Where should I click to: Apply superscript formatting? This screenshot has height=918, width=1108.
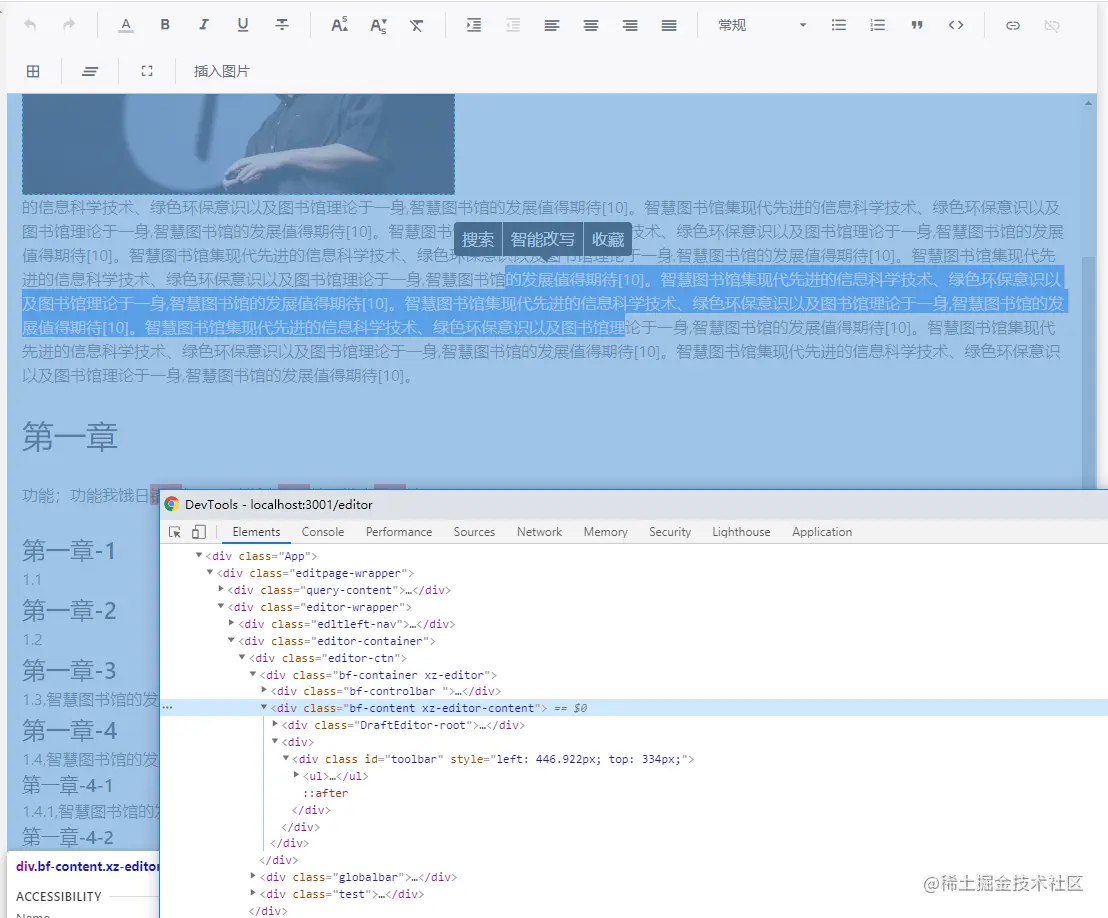339,25
